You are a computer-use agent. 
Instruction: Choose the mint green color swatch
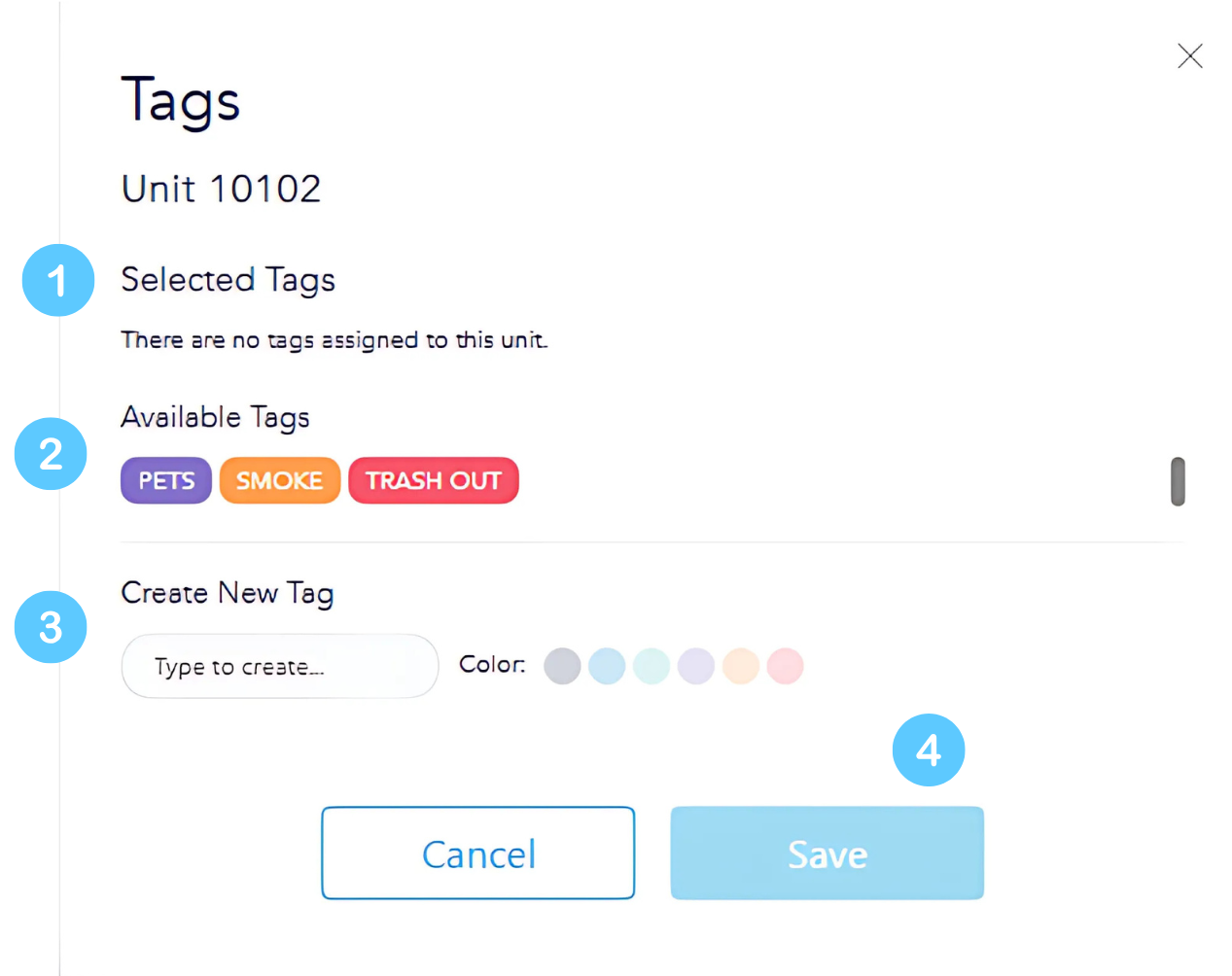click(651, 667)
